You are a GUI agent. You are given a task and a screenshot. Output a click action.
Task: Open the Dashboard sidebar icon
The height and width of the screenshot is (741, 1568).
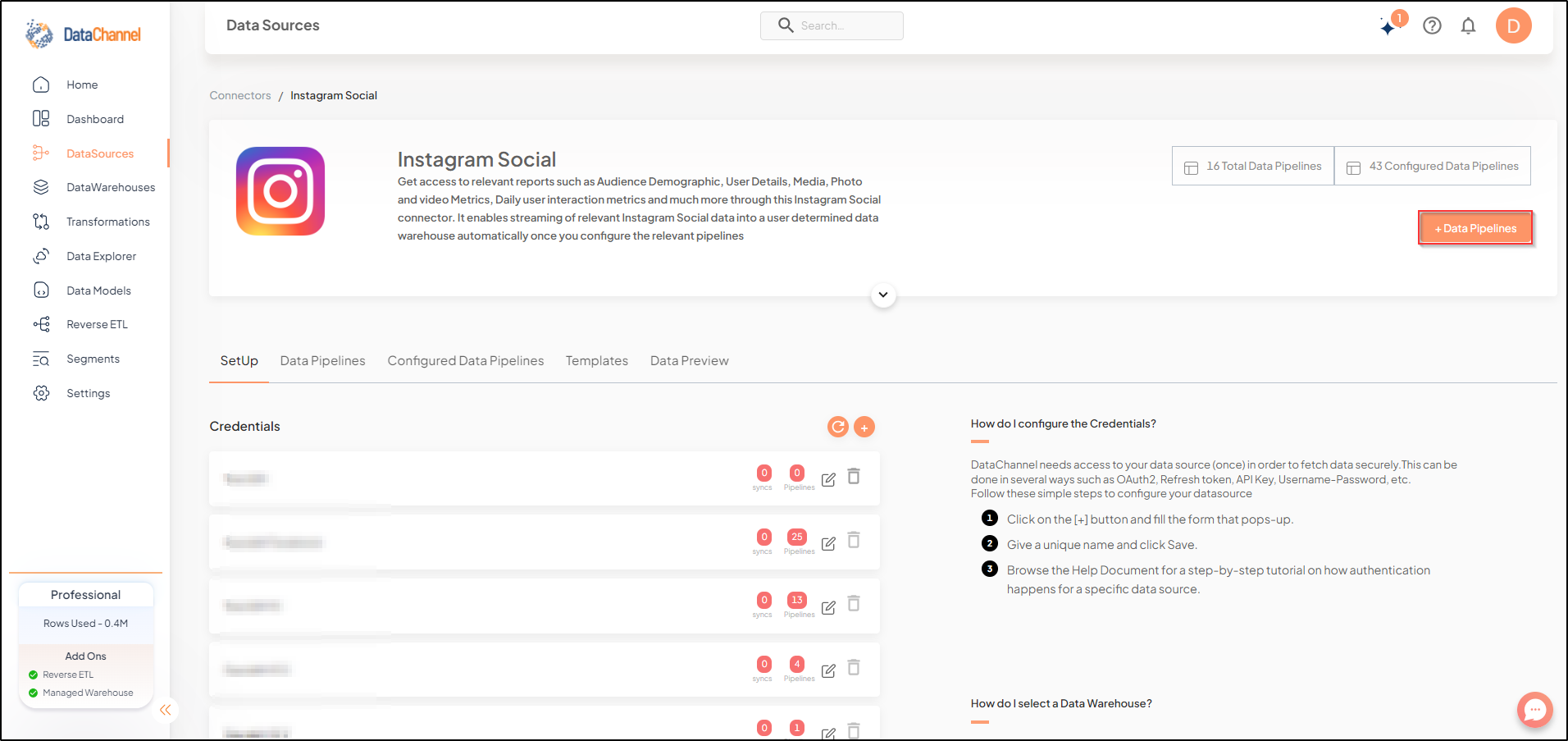(x=41, y=119)
